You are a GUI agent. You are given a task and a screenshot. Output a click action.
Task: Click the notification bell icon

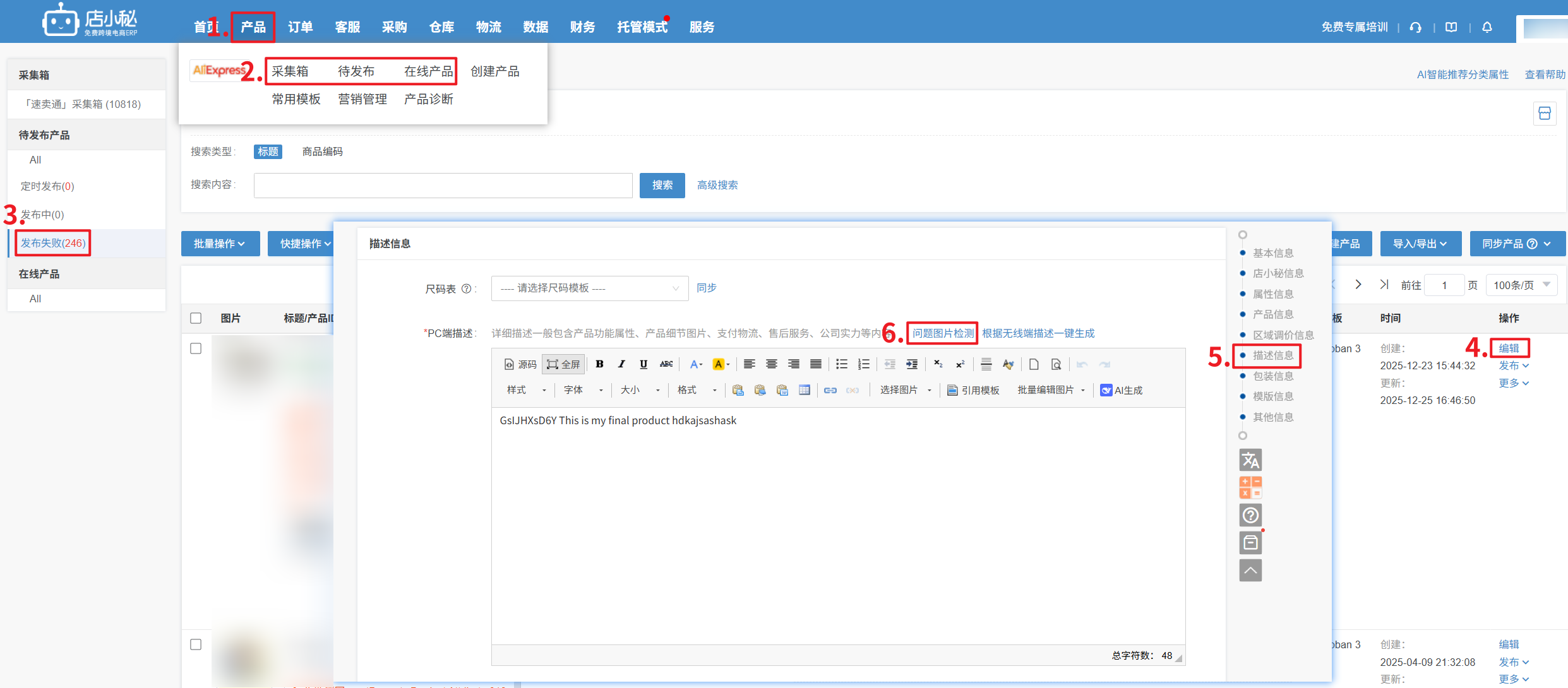point(1487,27)
